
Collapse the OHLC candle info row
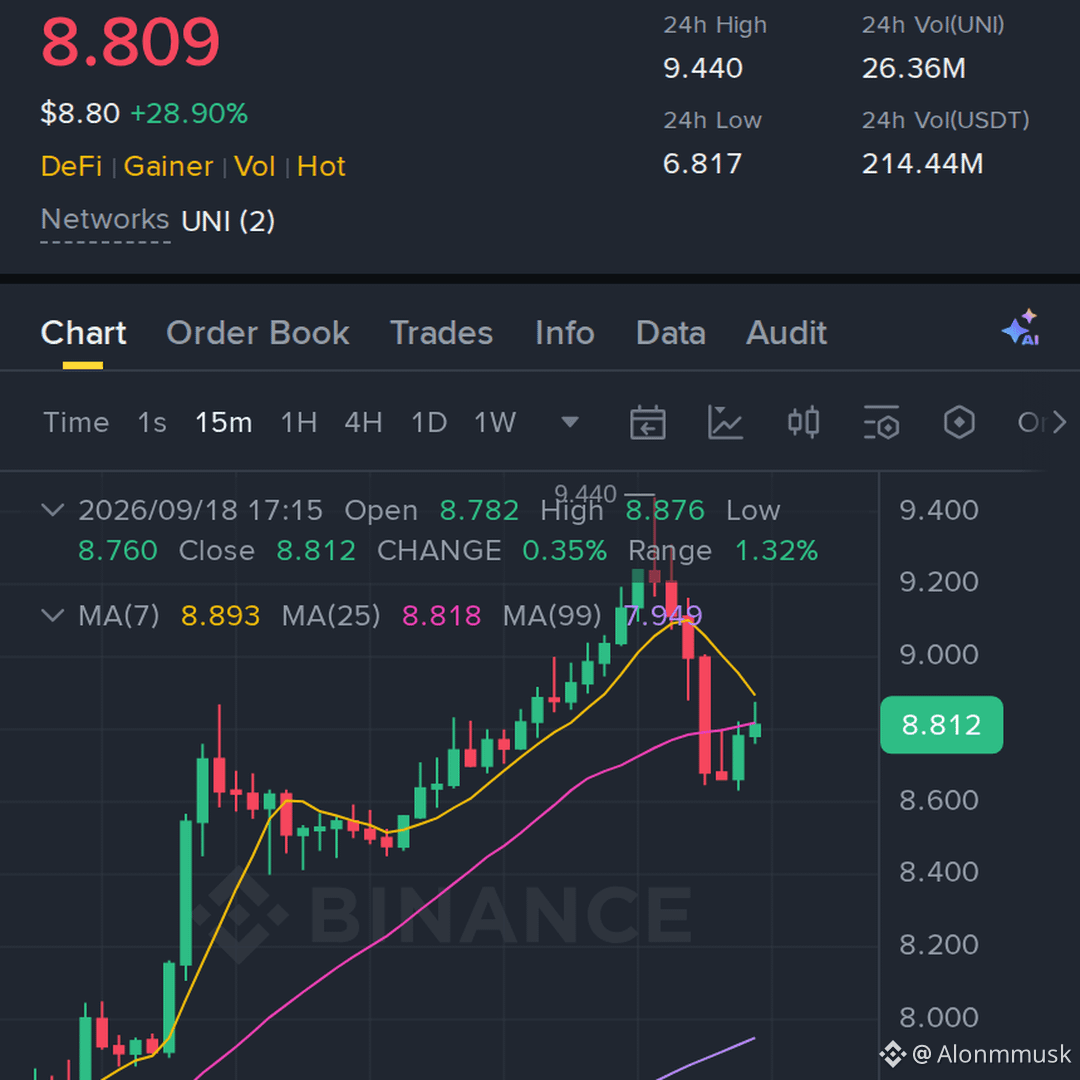[x=53, y=510]
